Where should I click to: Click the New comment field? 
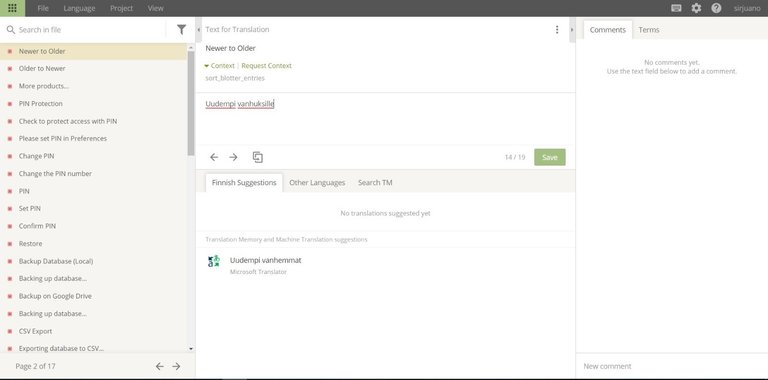pyautogui.click(x=672, y=366)
